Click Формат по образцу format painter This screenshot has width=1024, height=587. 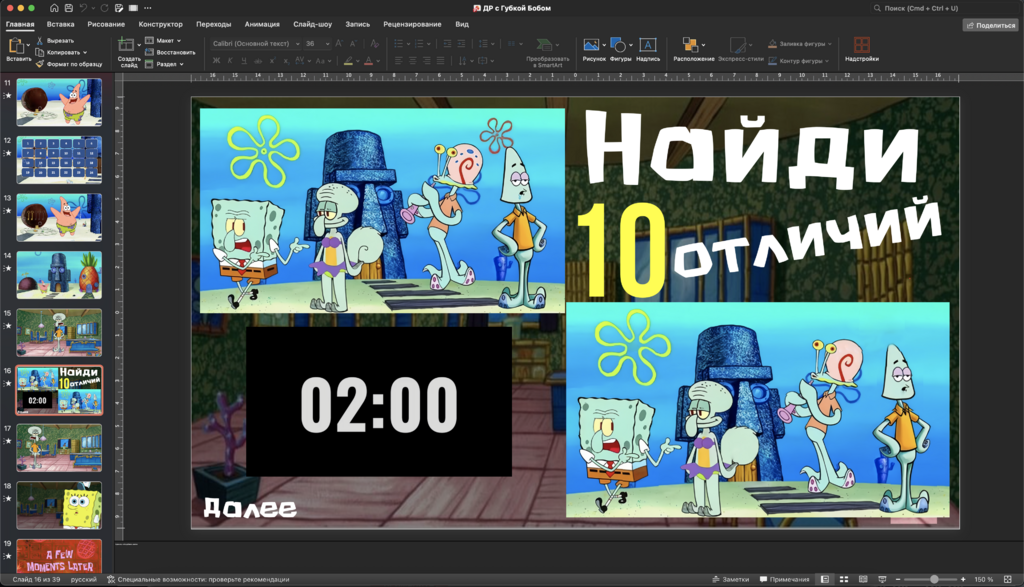pos(69,64)
